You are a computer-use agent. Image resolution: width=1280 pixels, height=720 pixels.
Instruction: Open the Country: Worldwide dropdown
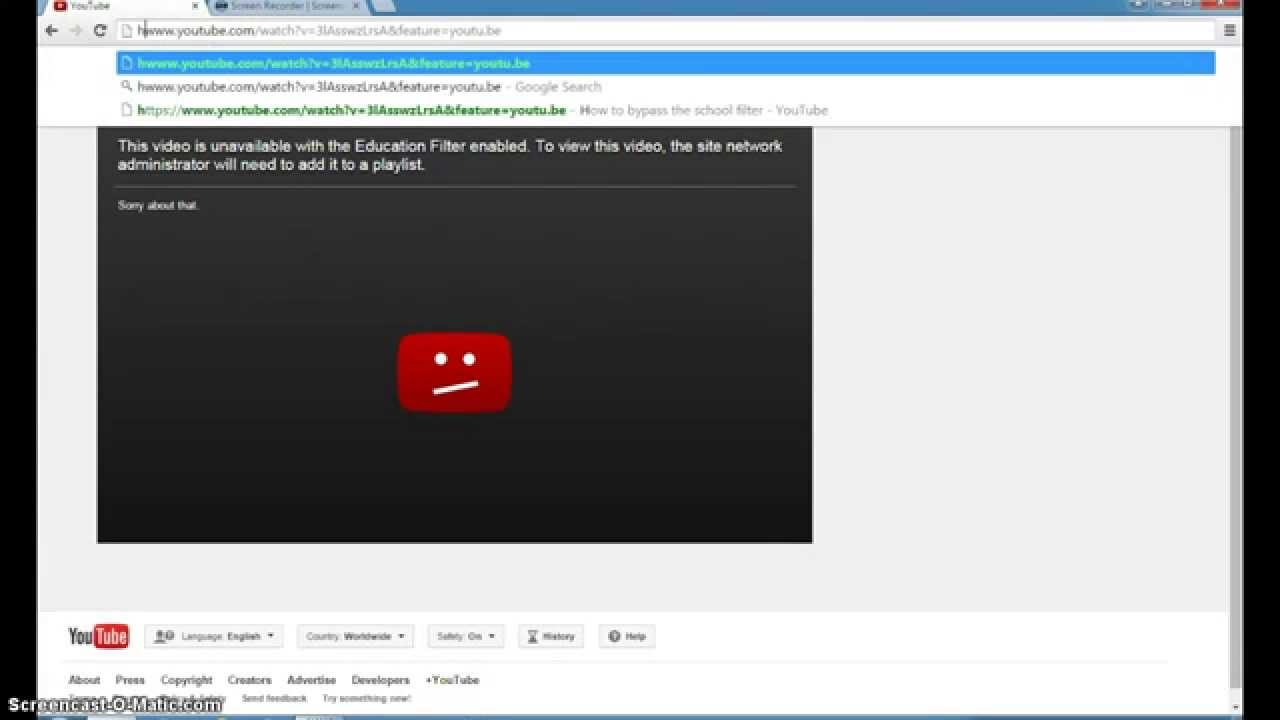point(355,636)
